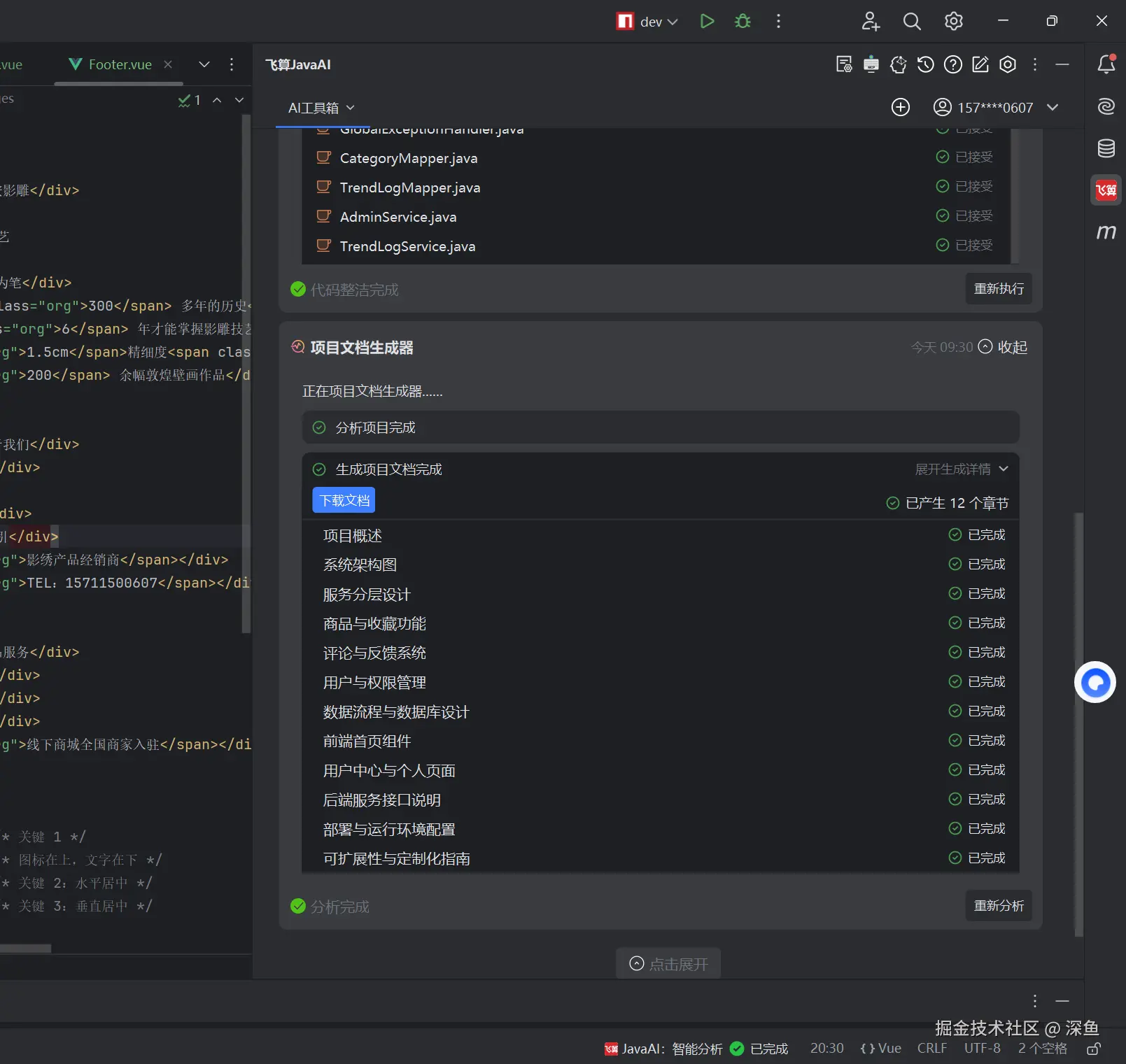The image size is (1126, 1064).
Task: Open the JavaAI document settings icon
Action: pos(844,64)
